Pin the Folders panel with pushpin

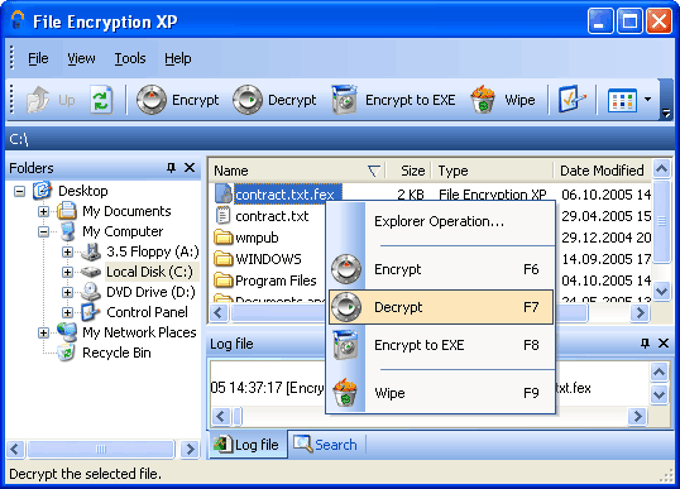point(171,168)
